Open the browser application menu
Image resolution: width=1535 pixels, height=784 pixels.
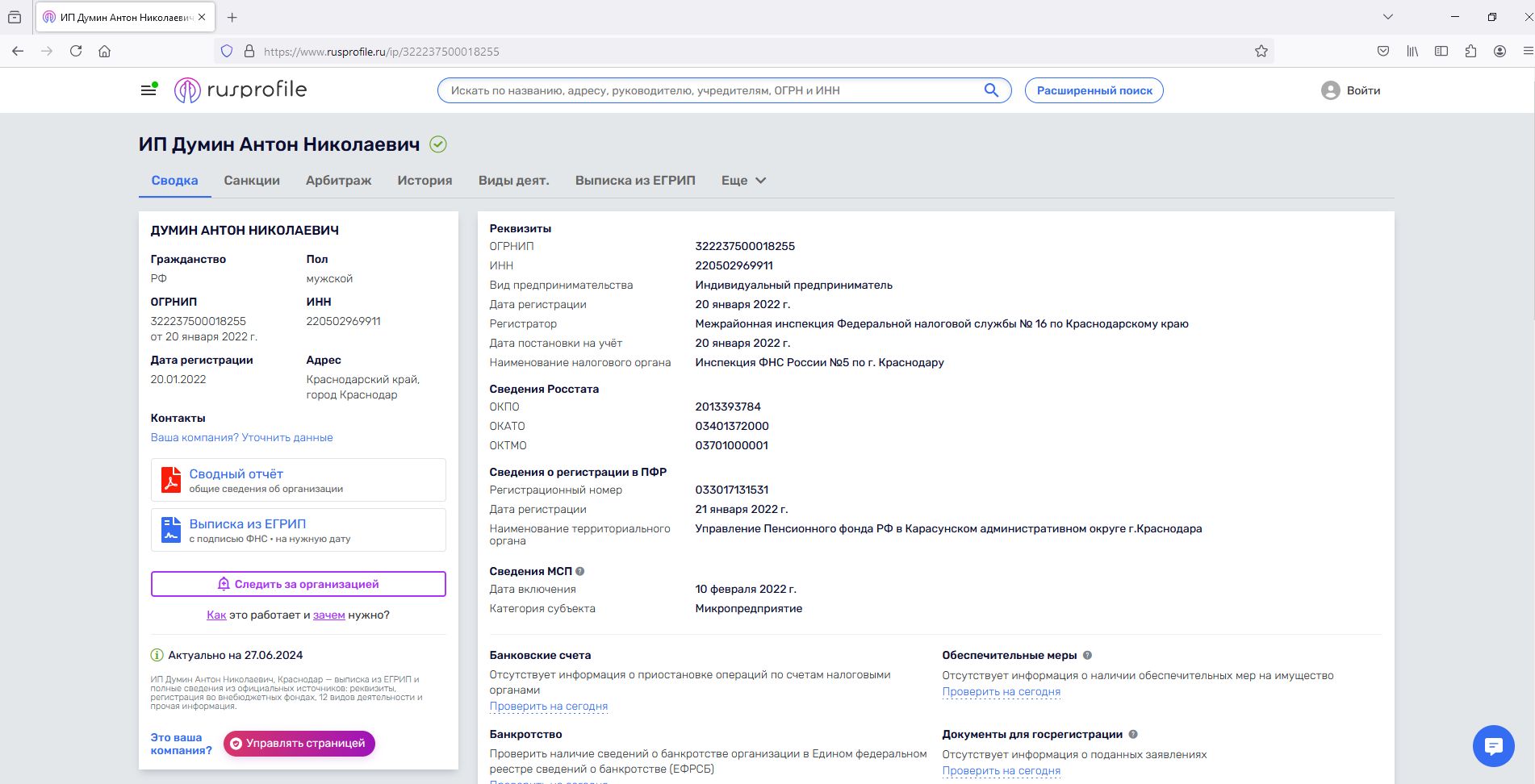(1527, 51)
